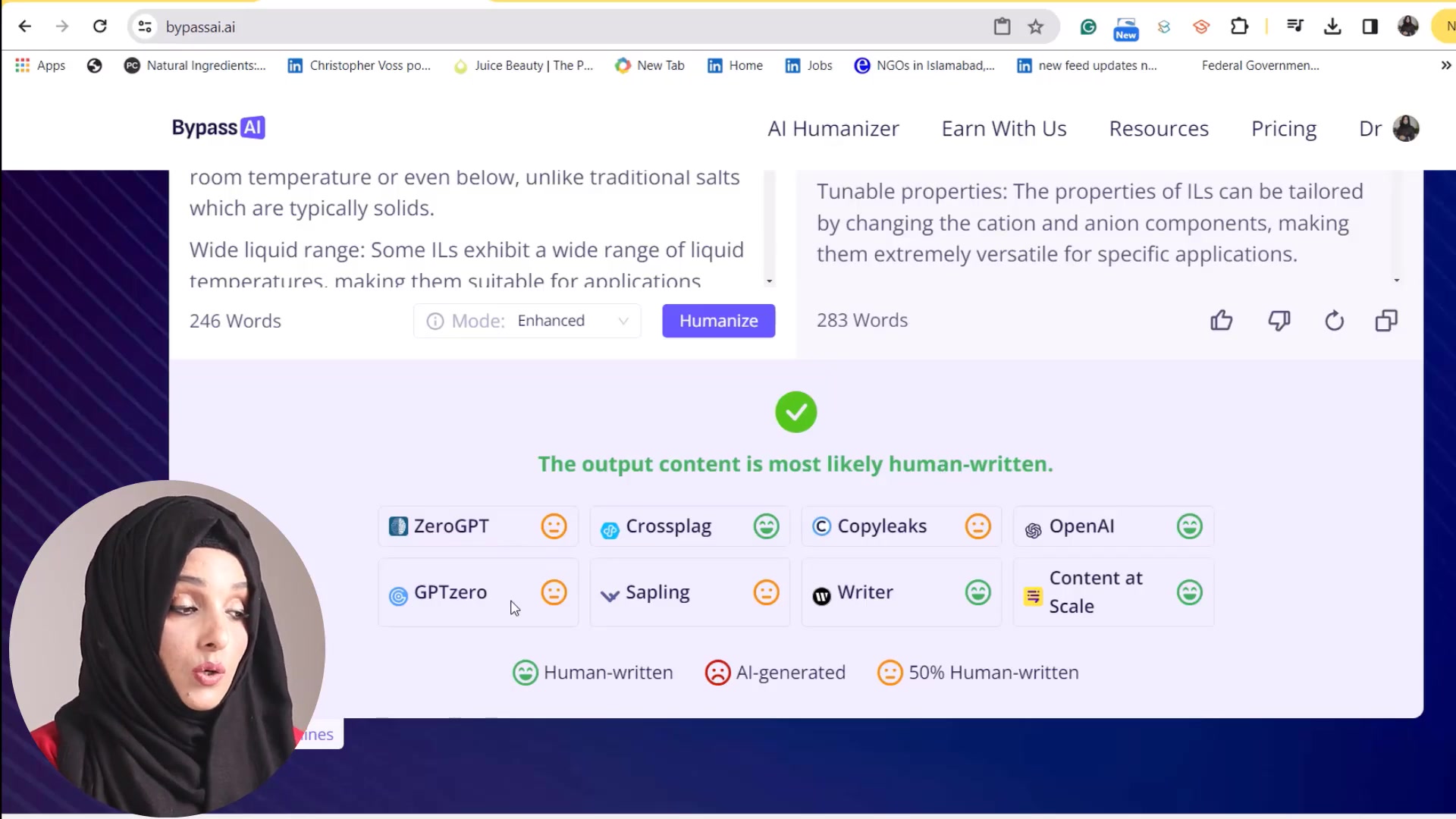Click the thumbs down feedback icon

(1279, 321)
